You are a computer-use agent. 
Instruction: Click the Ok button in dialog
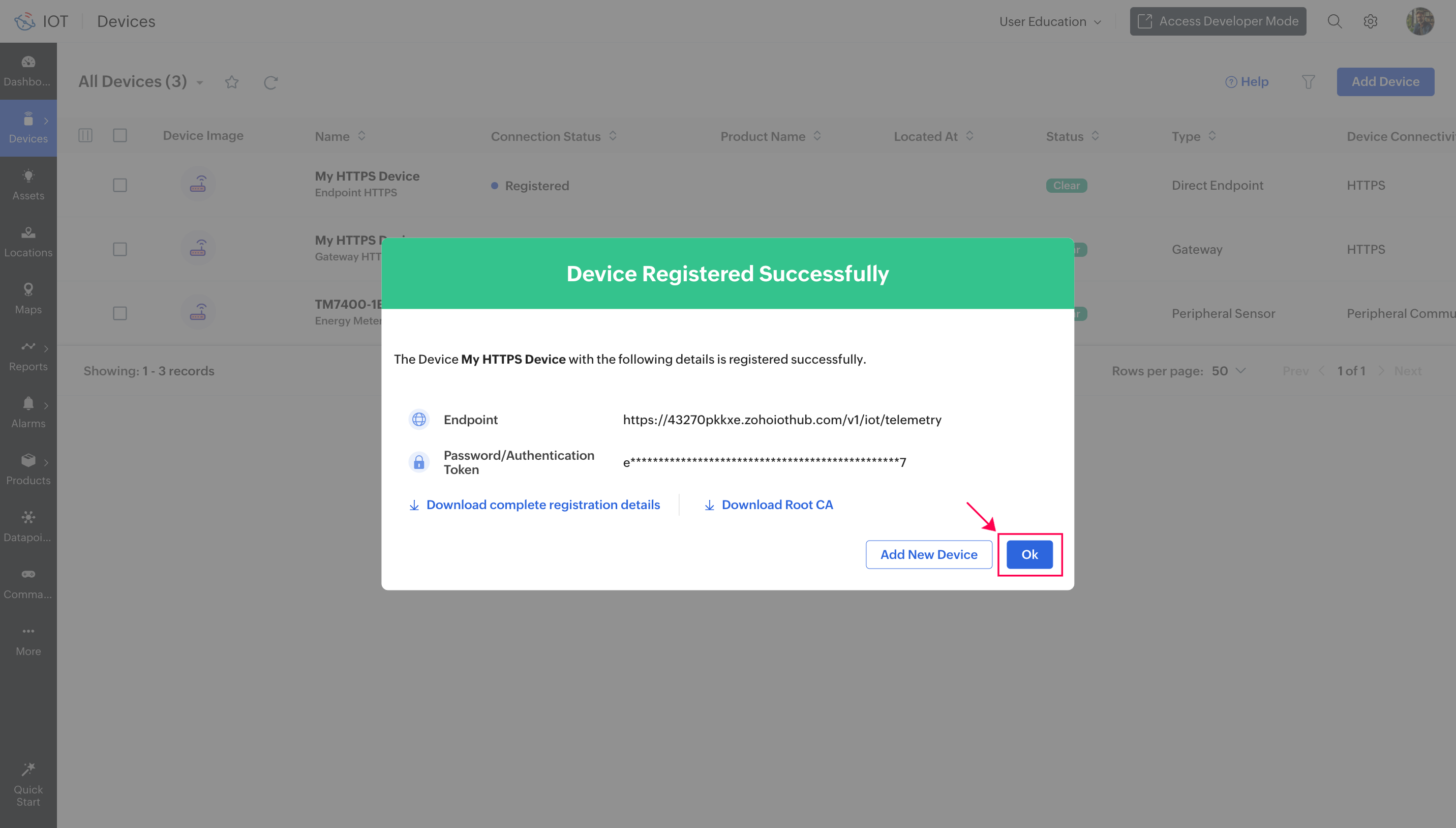pos(1029,554)
